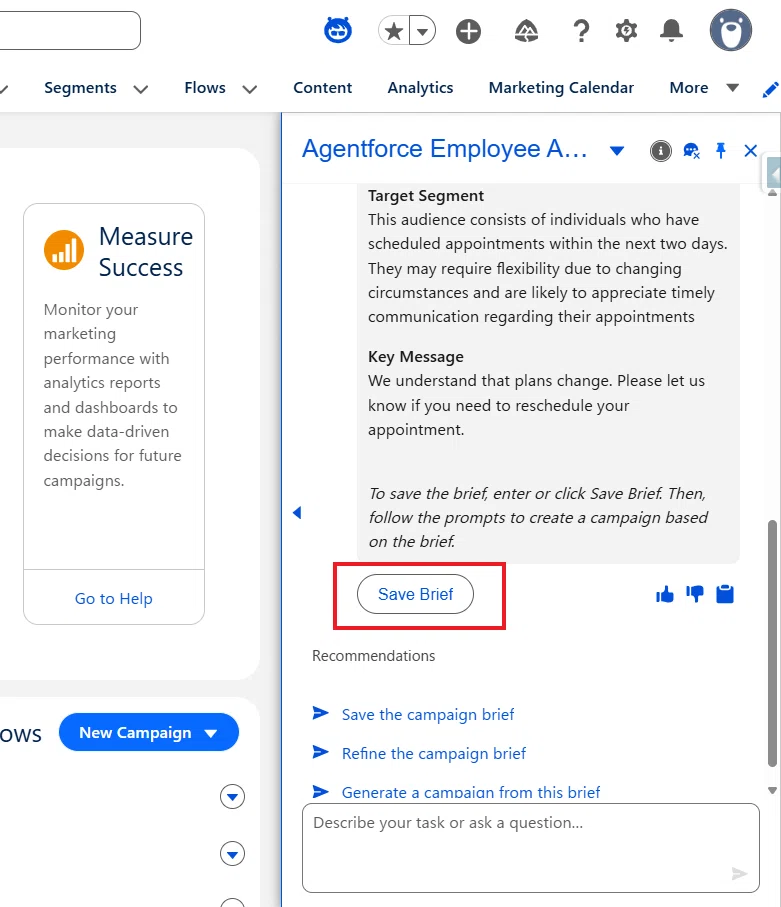Viewport: 781px width, 907px height.
Task: Click the end conversation chat icon
Action: 691,151
